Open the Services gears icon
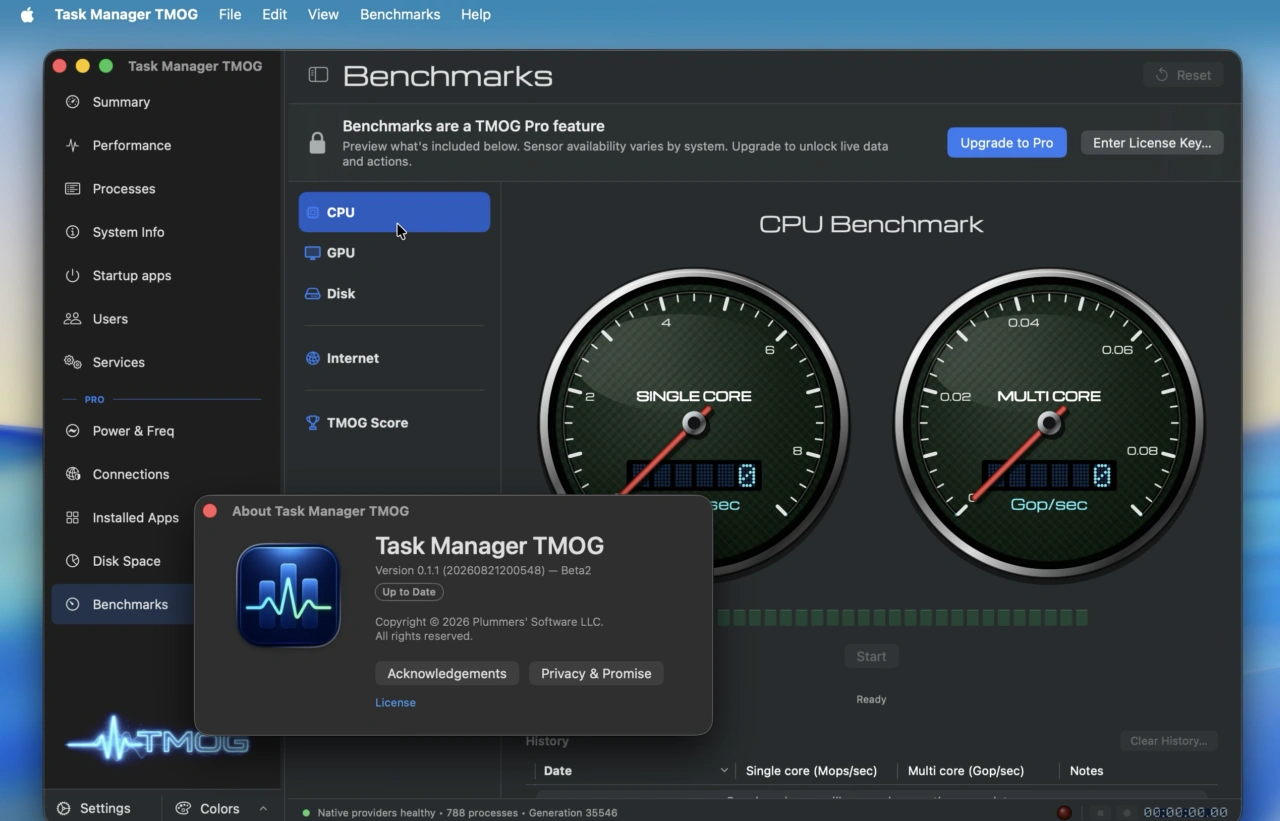 tap(72, 362)
